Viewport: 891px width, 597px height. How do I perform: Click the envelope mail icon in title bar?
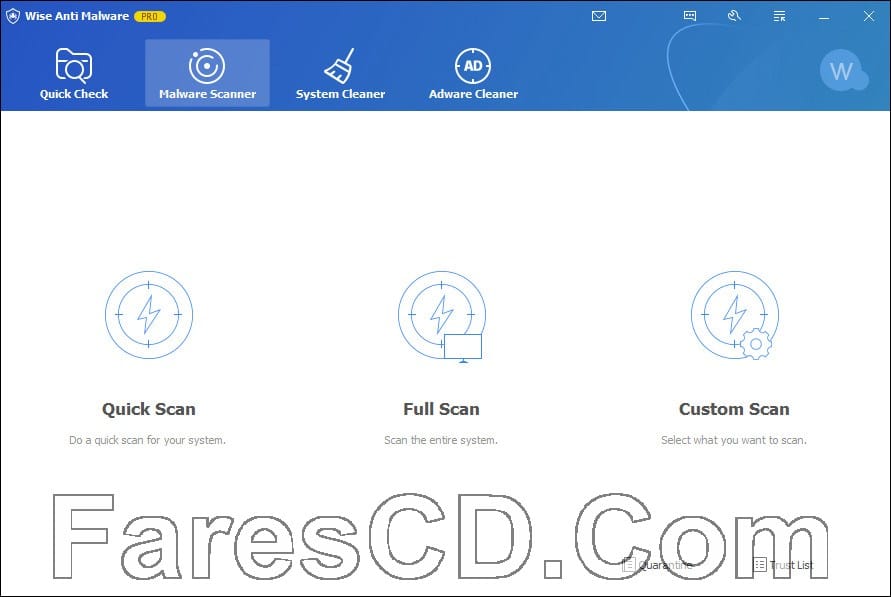coord(599,16)
